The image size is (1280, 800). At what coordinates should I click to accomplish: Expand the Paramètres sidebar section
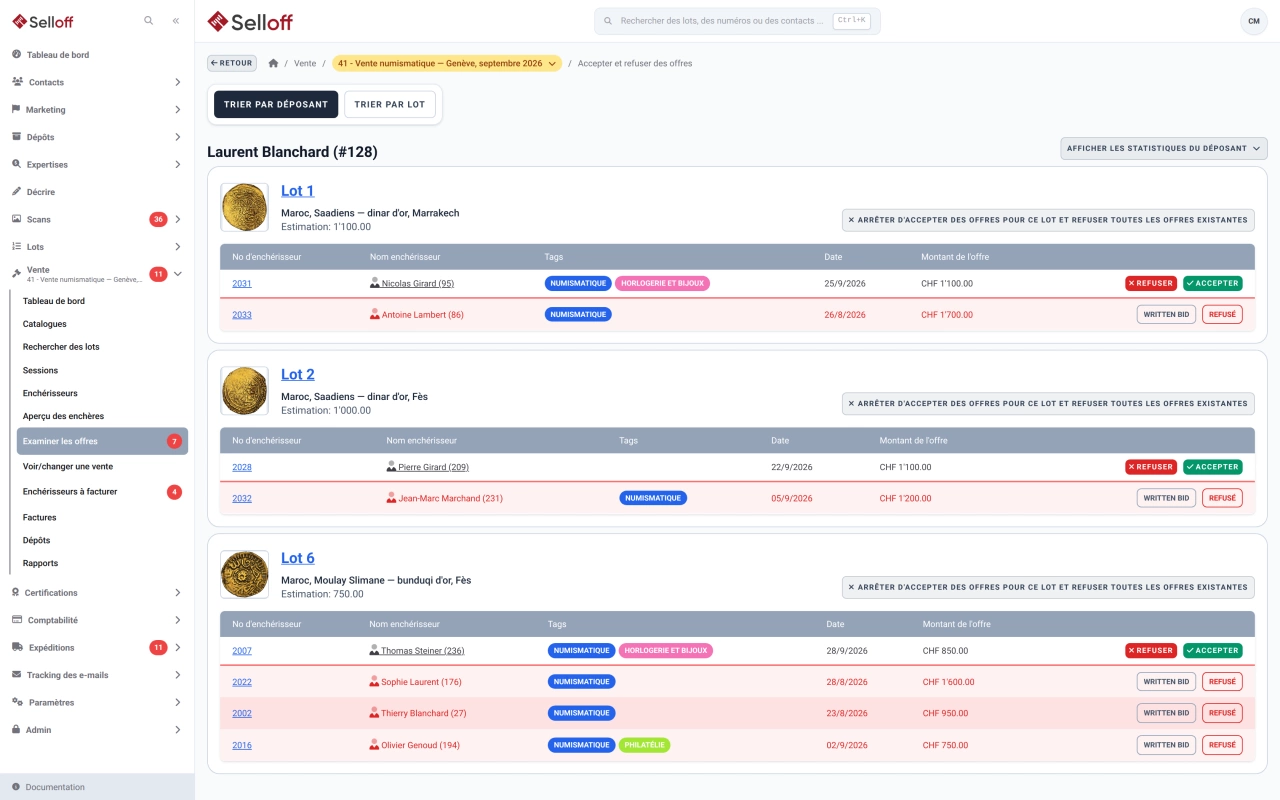[177, 702]
